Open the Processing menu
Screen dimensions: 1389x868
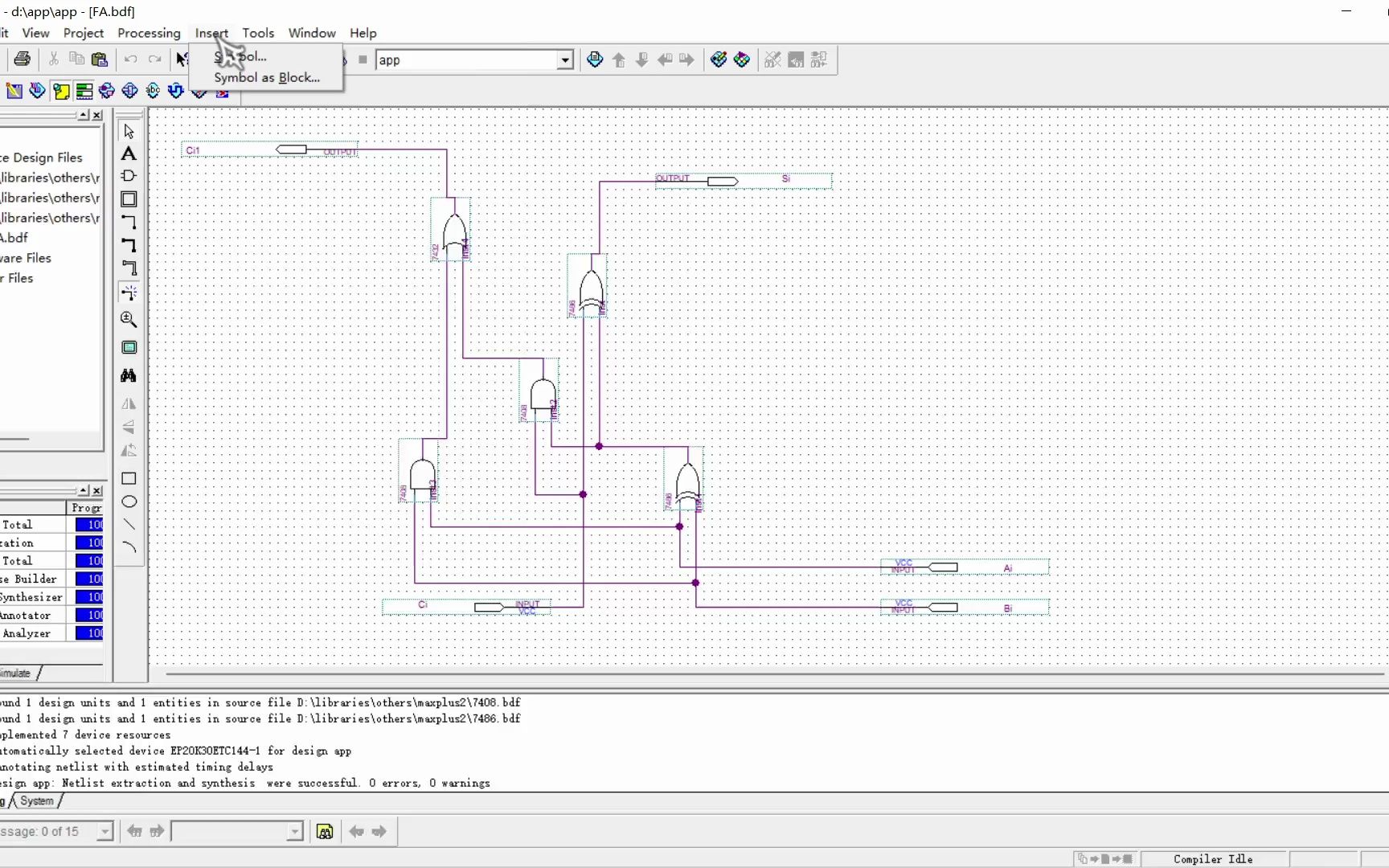point(149,33)
